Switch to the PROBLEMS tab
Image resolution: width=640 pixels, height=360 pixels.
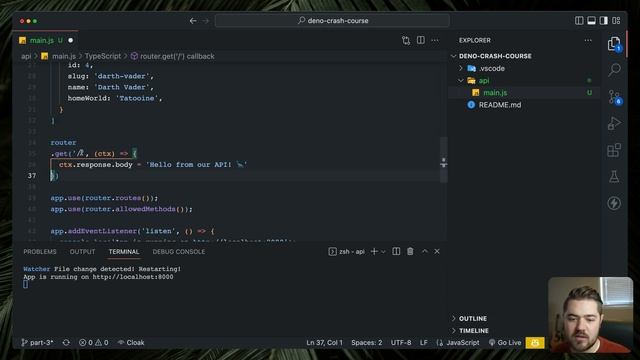click(40, 252)
